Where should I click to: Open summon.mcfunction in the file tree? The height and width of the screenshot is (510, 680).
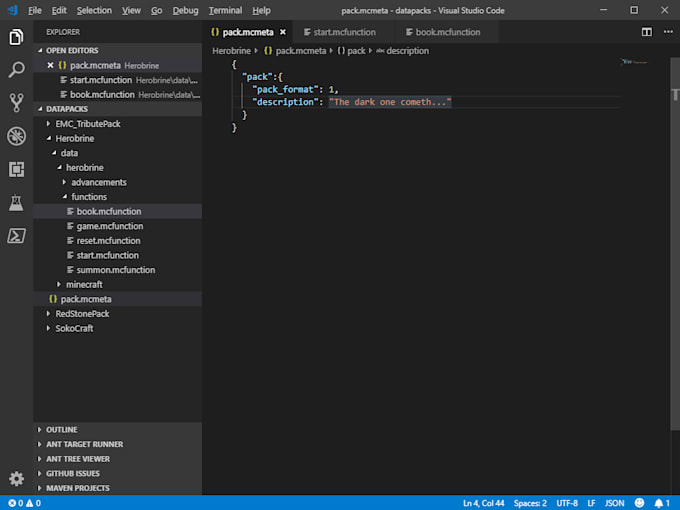coord(116,270)
